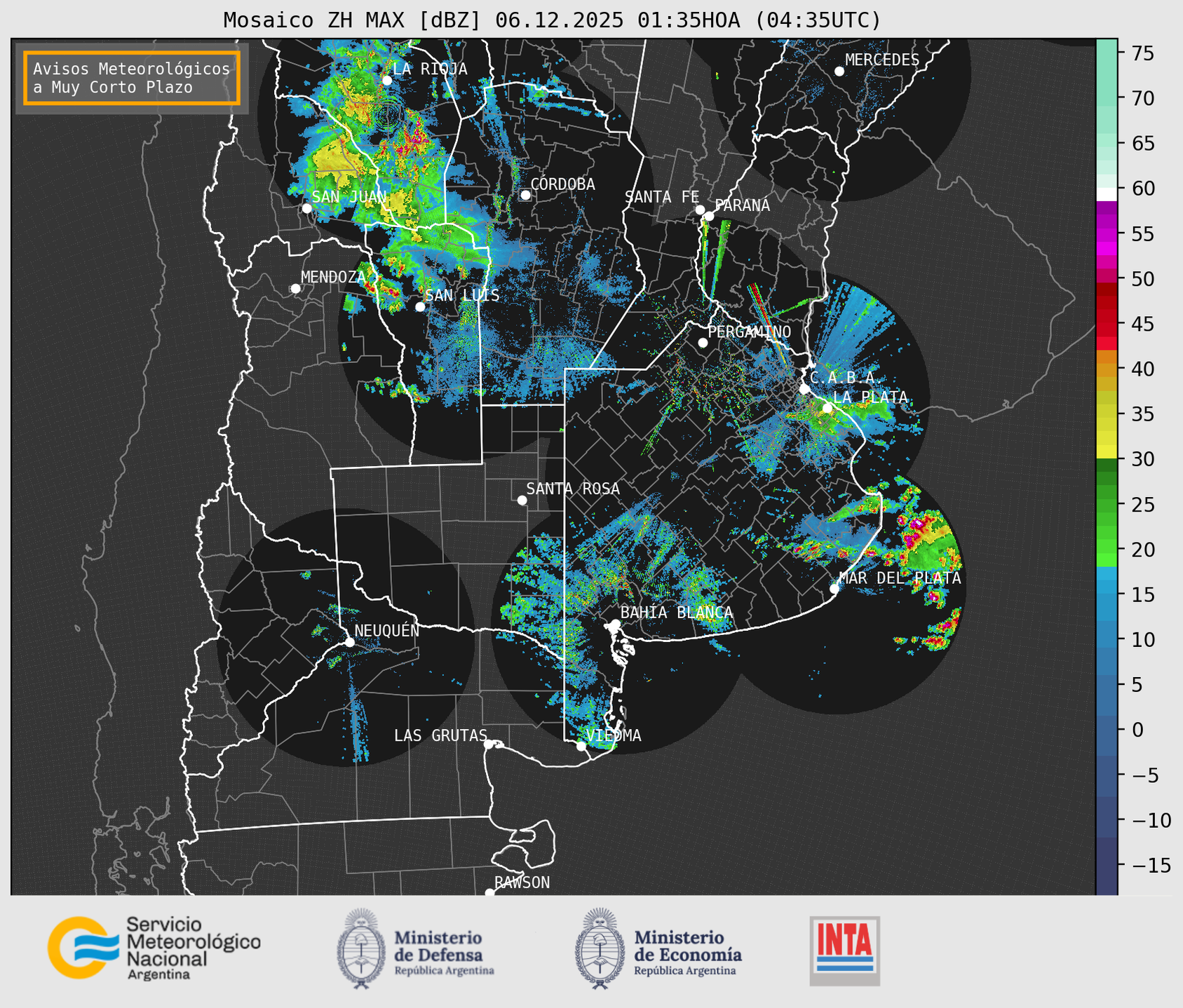Viewport: 1183px width, 1008px height.
Task: Click the Las Grutas city dot
Action: (489, 744)
